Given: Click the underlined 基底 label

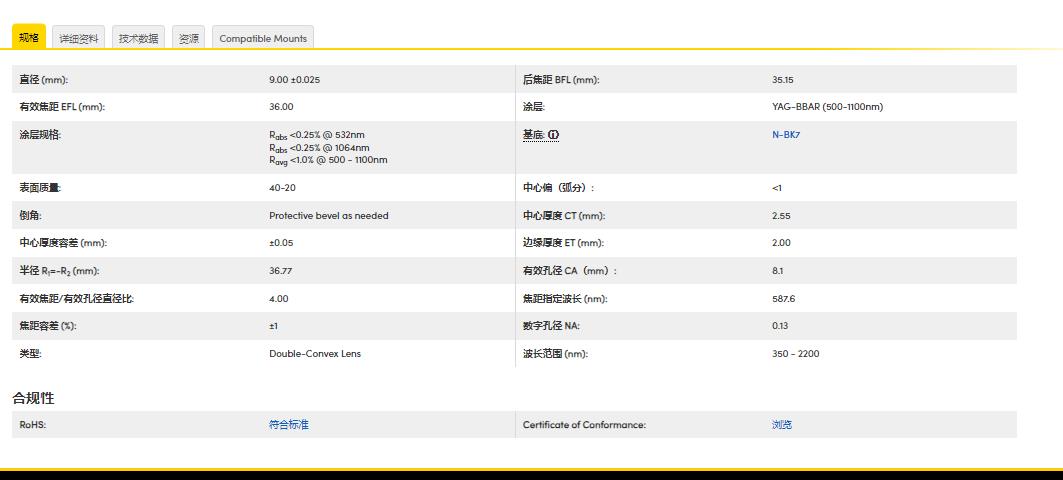Looking at the screenshot, I should pos(534,135).
